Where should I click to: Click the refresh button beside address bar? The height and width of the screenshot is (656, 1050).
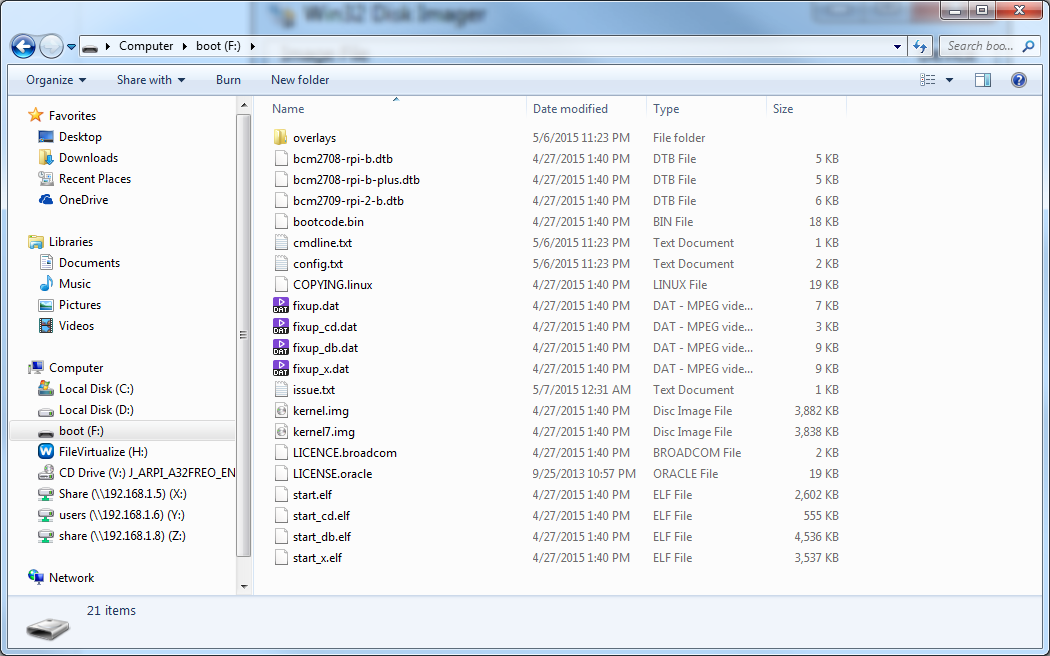coord(921,46)
